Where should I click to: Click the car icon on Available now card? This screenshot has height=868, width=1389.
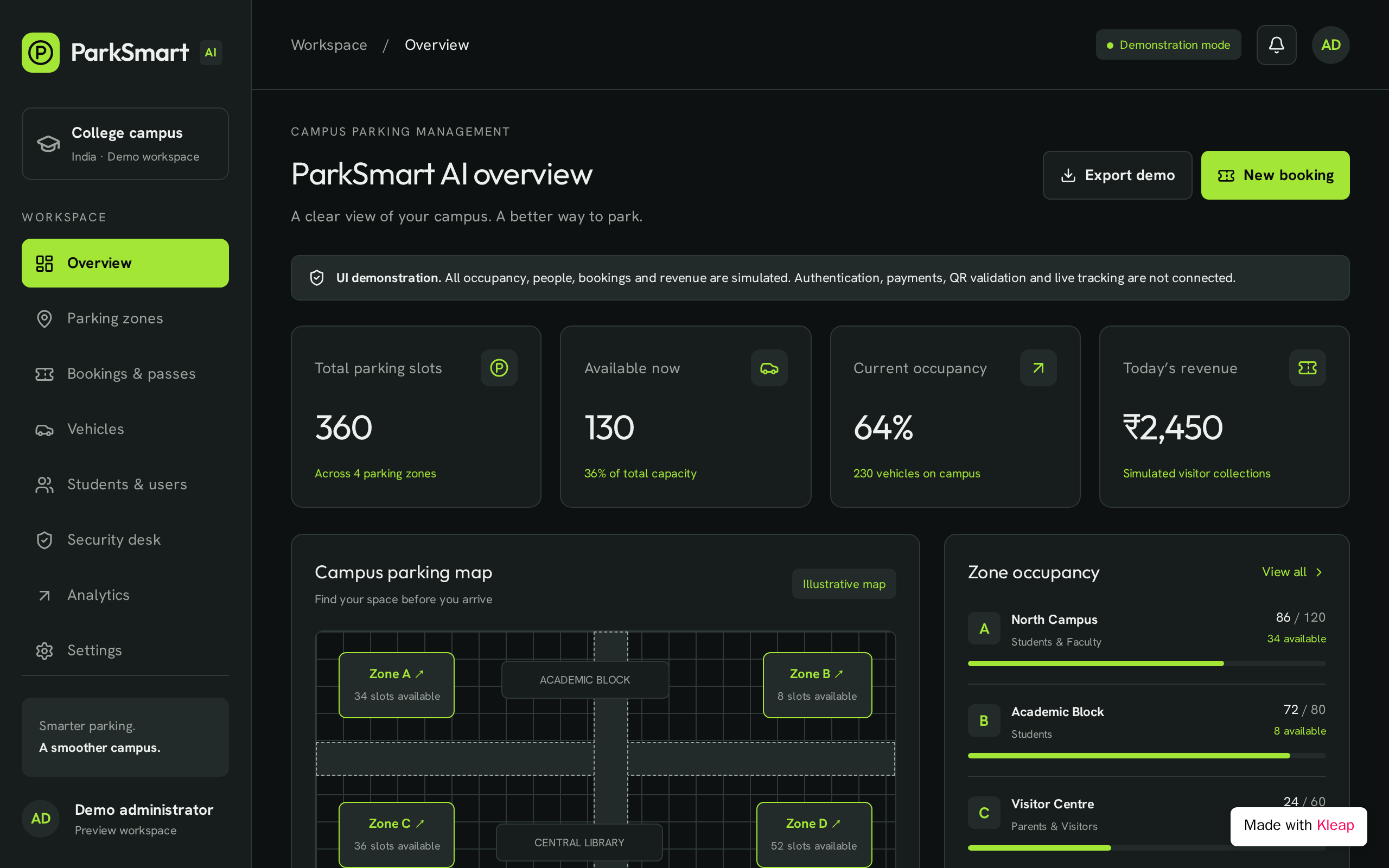click(769, 368)
